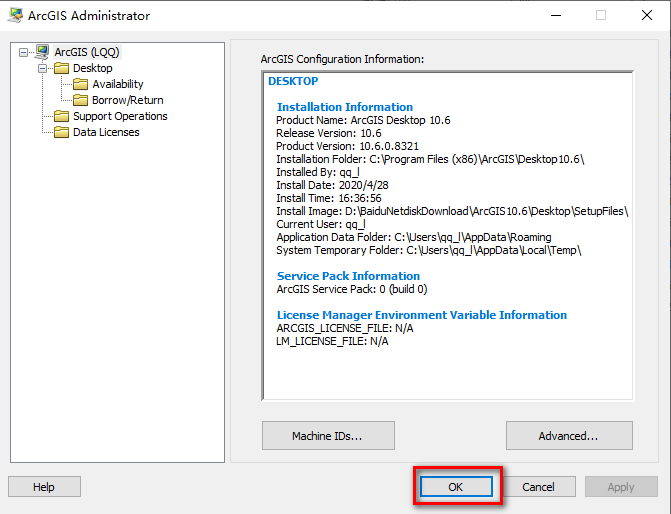Cancel the ArcGIS Administrator dialog
Image resolution: width=671 pixels, height=514 pixels.
point(538,487)
